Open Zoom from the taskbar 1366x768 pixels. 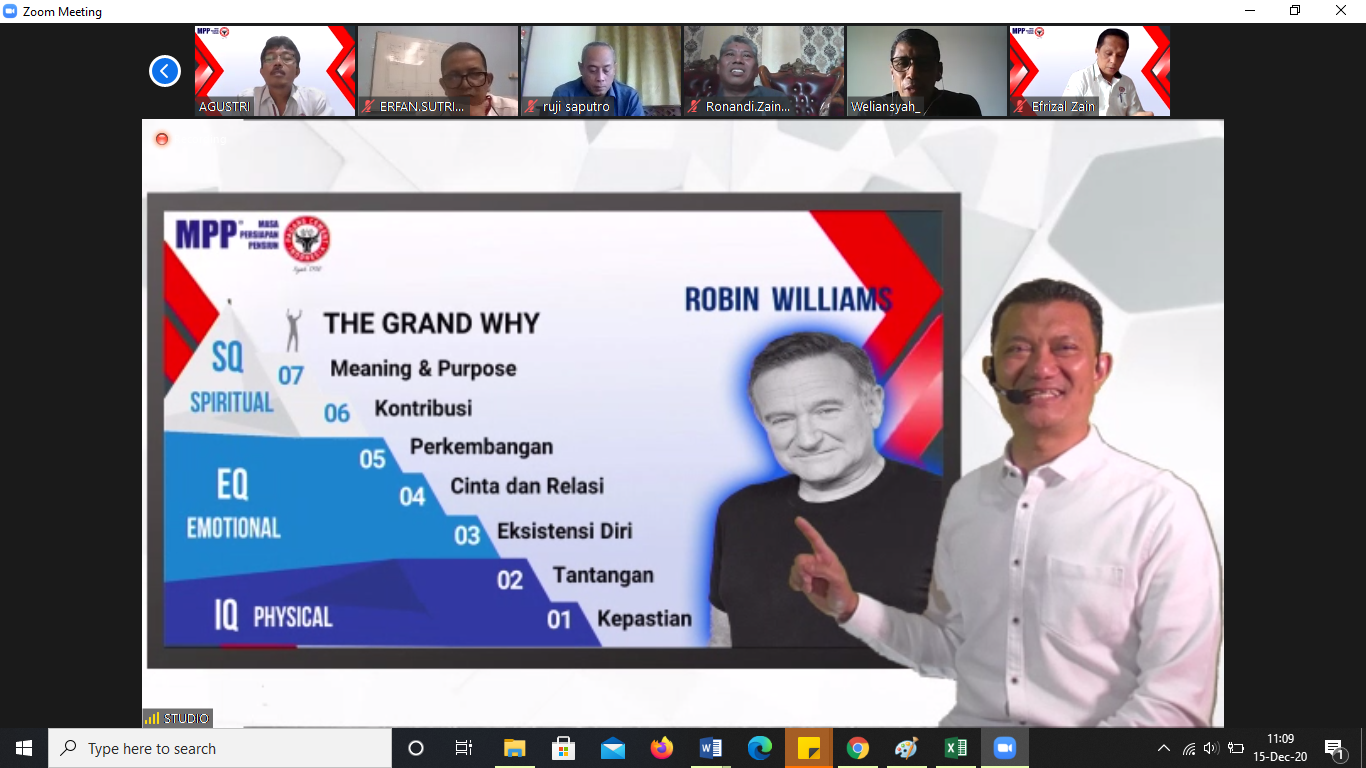point(1004,748)
